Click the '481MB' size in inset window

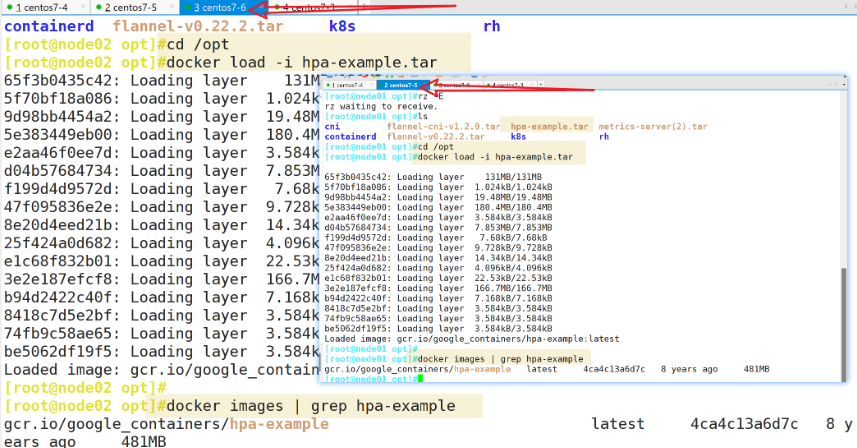tap(756, 369)
